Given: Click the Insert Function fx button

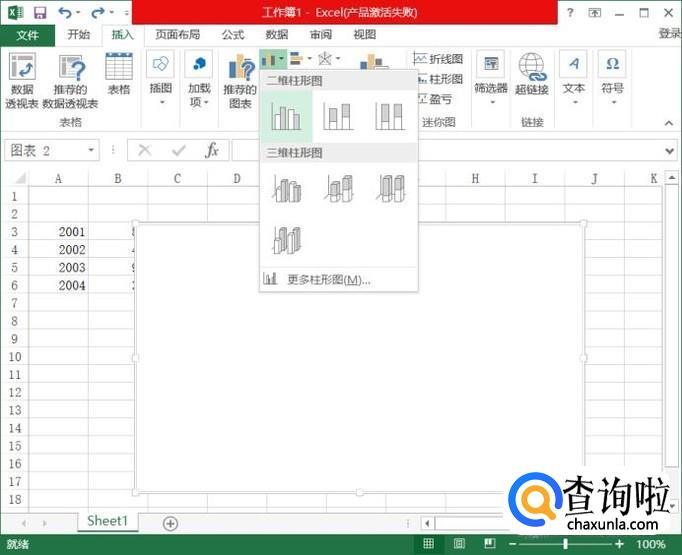Looking at the screenshot, I should [x=212, y=150].
